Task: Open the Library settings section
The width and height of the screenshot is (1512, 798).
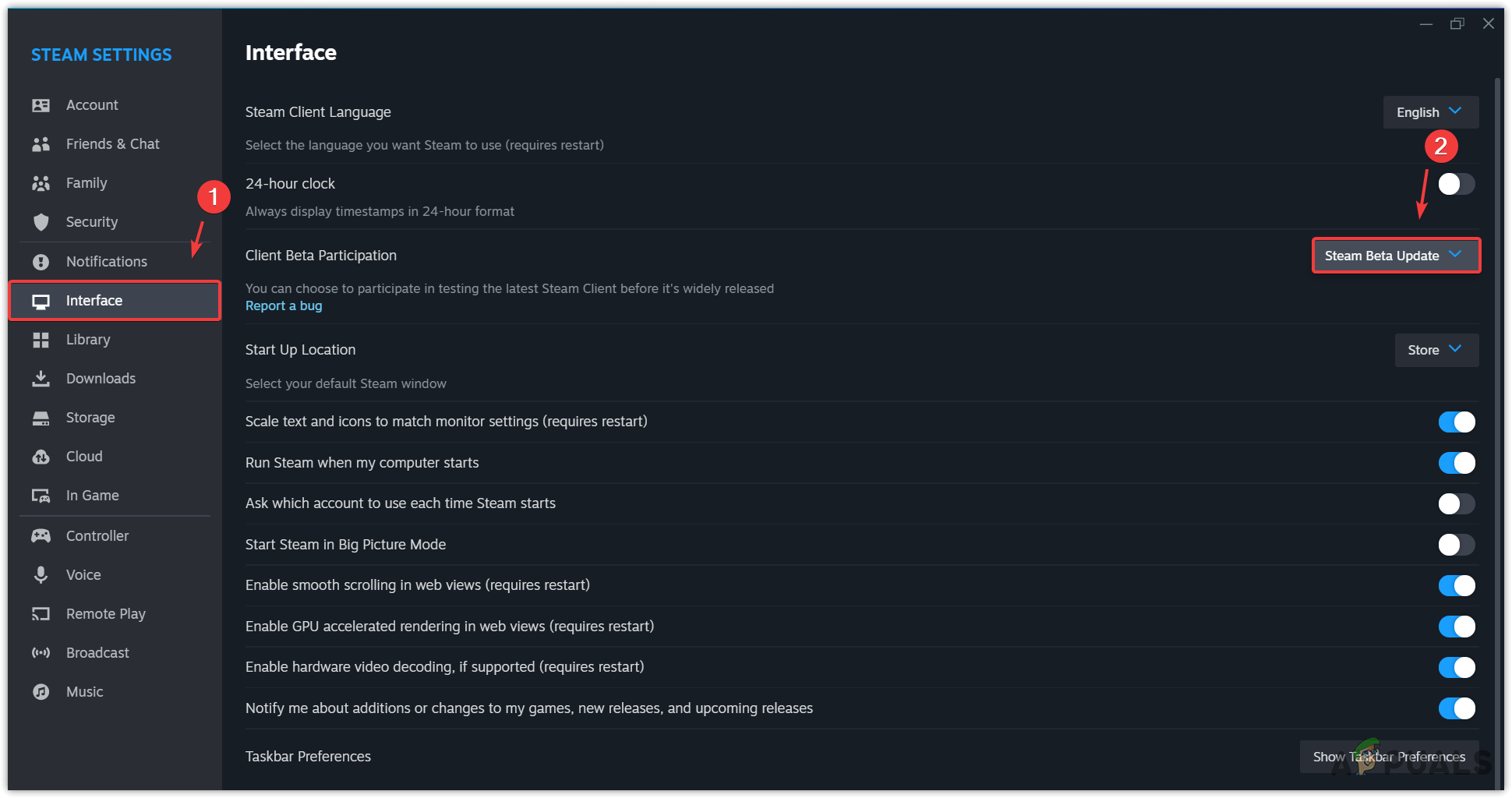Action: click(88, 340)
